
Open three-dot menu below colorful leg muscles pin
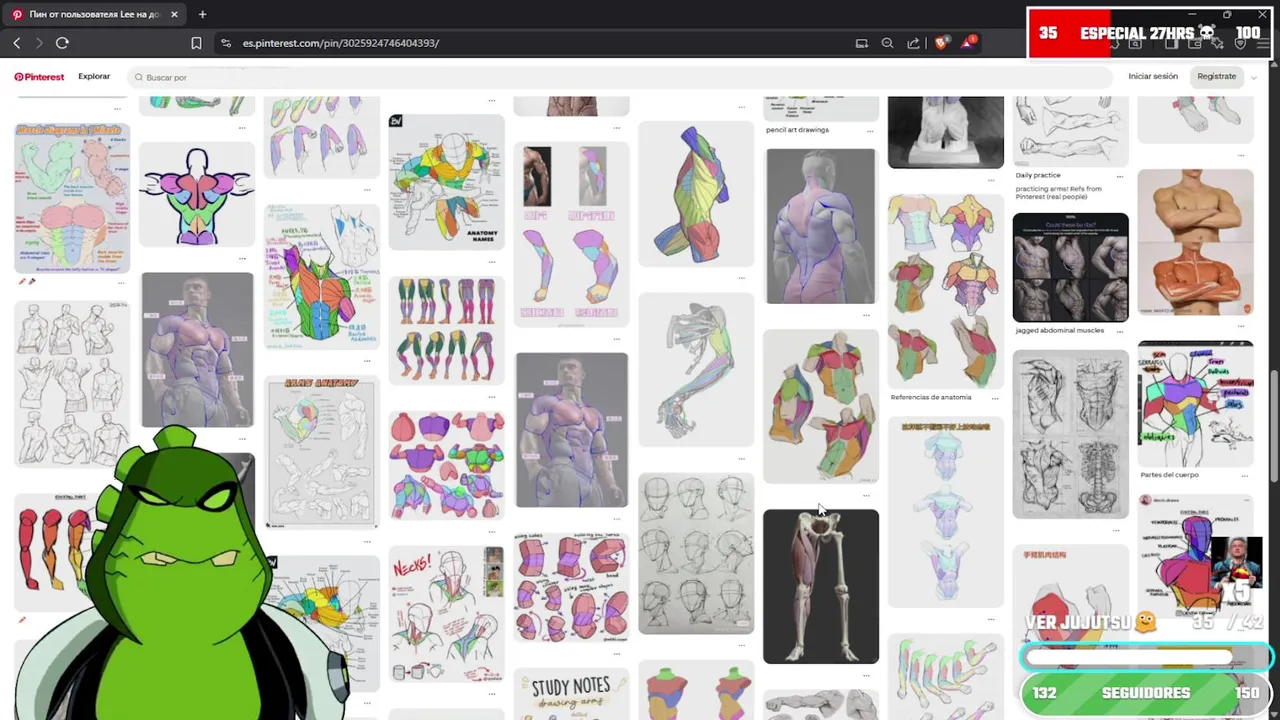pyautogui.click(x=491, y=395)
